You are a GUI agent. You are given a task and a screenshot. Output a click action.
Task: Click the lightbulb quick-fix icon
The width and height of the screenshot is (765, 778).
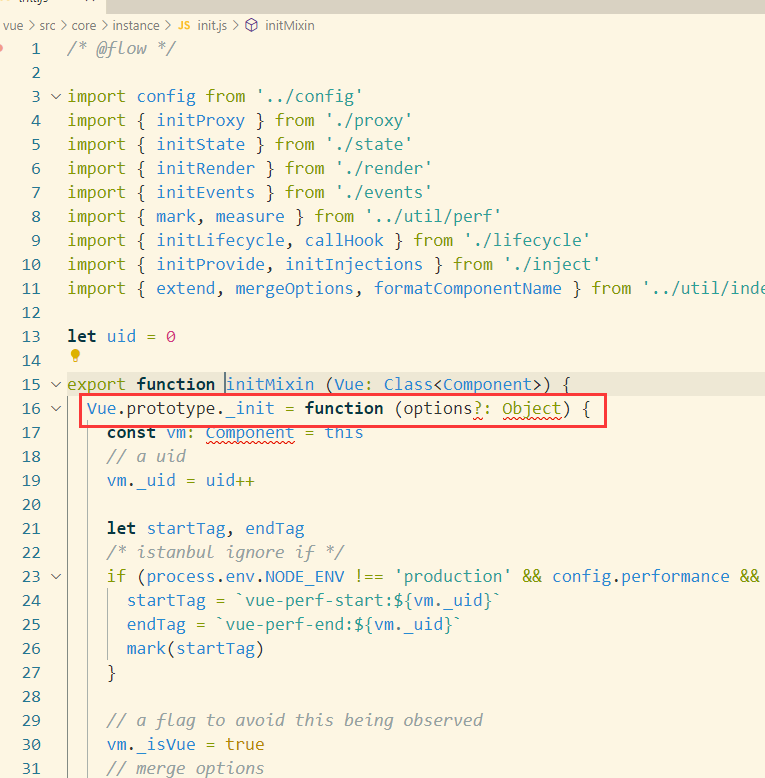pos(75,355)
